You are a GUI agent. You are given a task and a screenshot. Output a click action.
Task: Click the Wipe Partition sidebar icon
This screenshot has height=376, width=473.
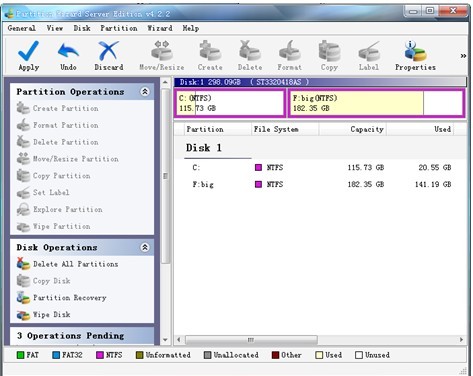point(23,226)
